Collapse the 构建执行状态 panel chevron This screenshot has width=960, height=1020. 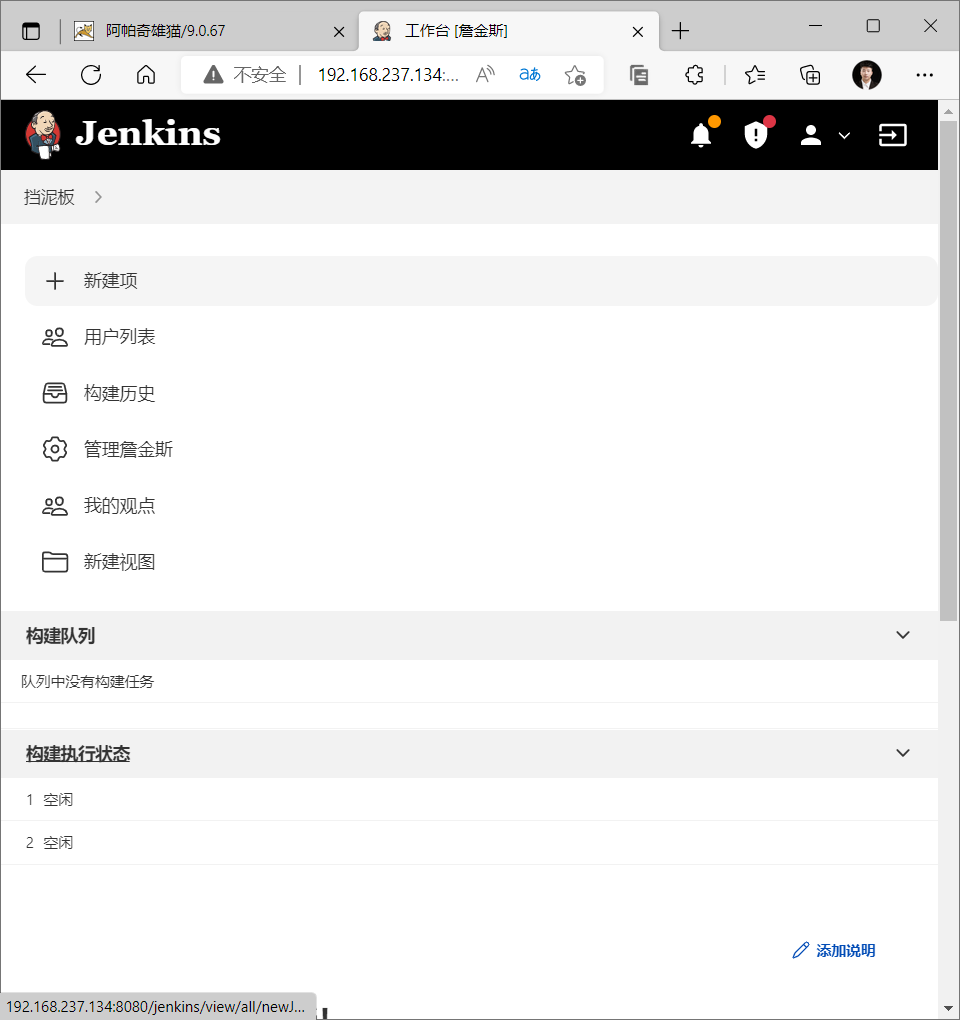click(903, 753)
